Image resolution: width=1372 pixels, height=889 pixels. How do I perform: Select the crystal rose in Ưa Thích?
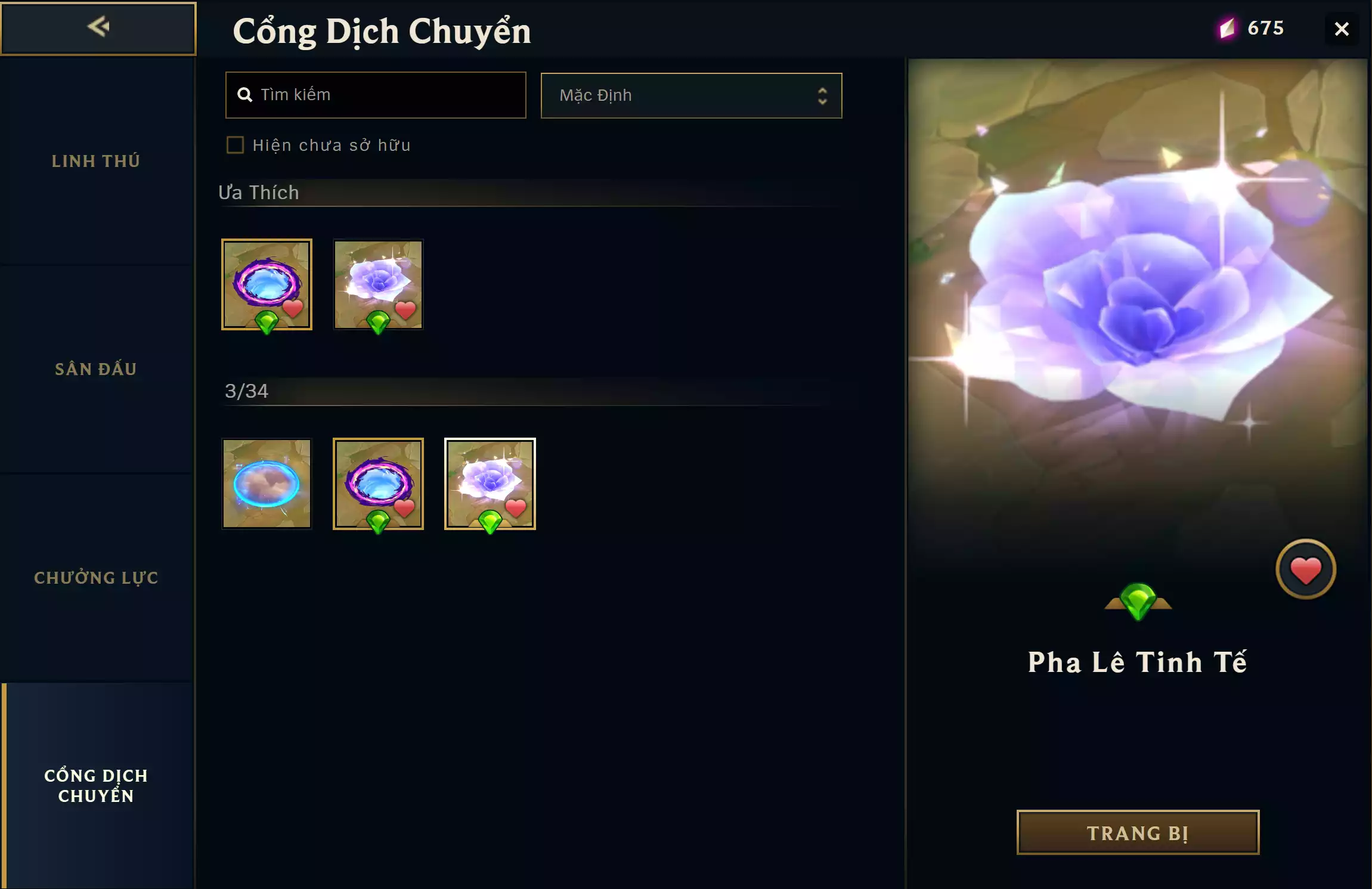[x=378, y=284]
